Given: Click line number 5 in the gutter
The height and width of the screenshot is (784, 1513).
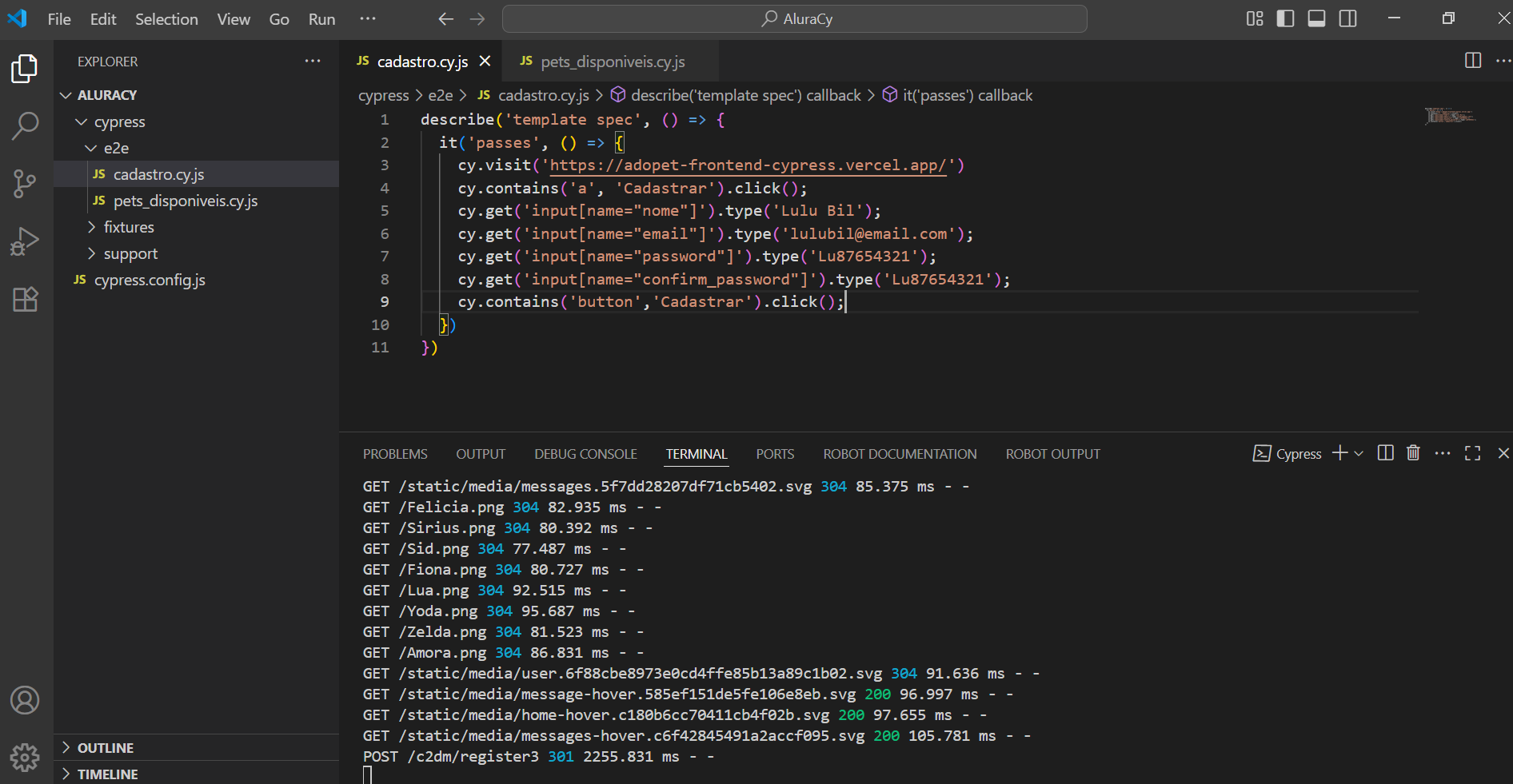Looking at the screenshot, I should point(385,211).
